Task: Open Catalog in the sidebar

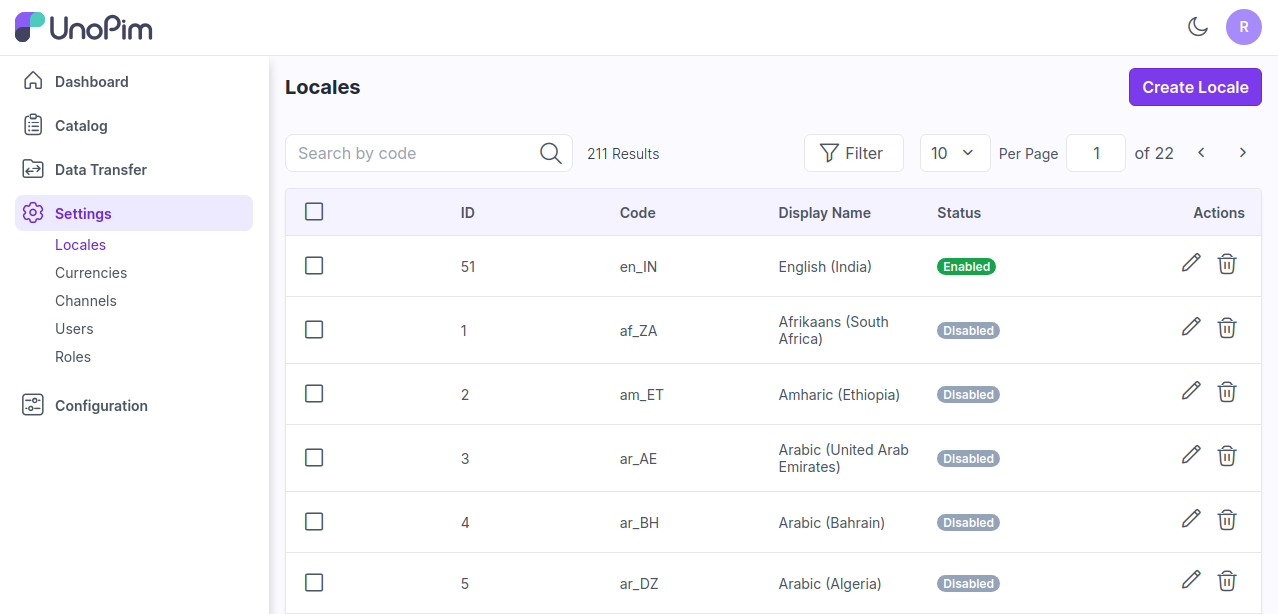Action: click(x=81, y=126)
